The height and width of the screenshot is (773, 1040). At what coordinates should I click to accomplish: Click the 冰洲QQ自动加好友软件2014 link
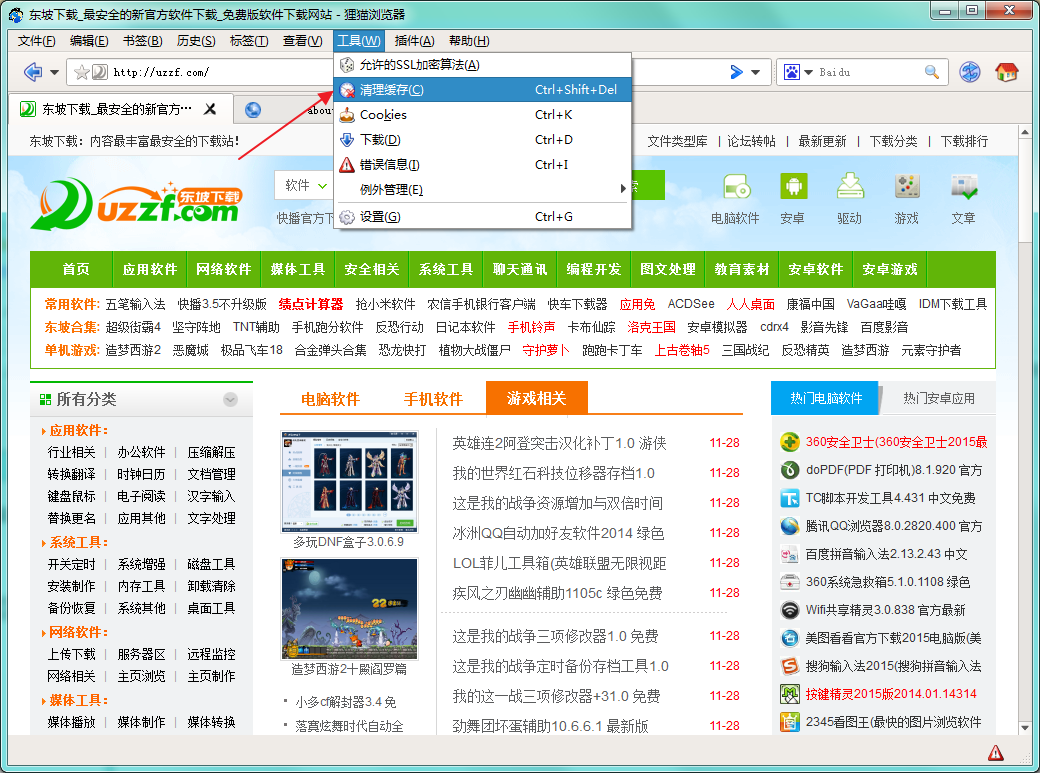pos(558,533)
